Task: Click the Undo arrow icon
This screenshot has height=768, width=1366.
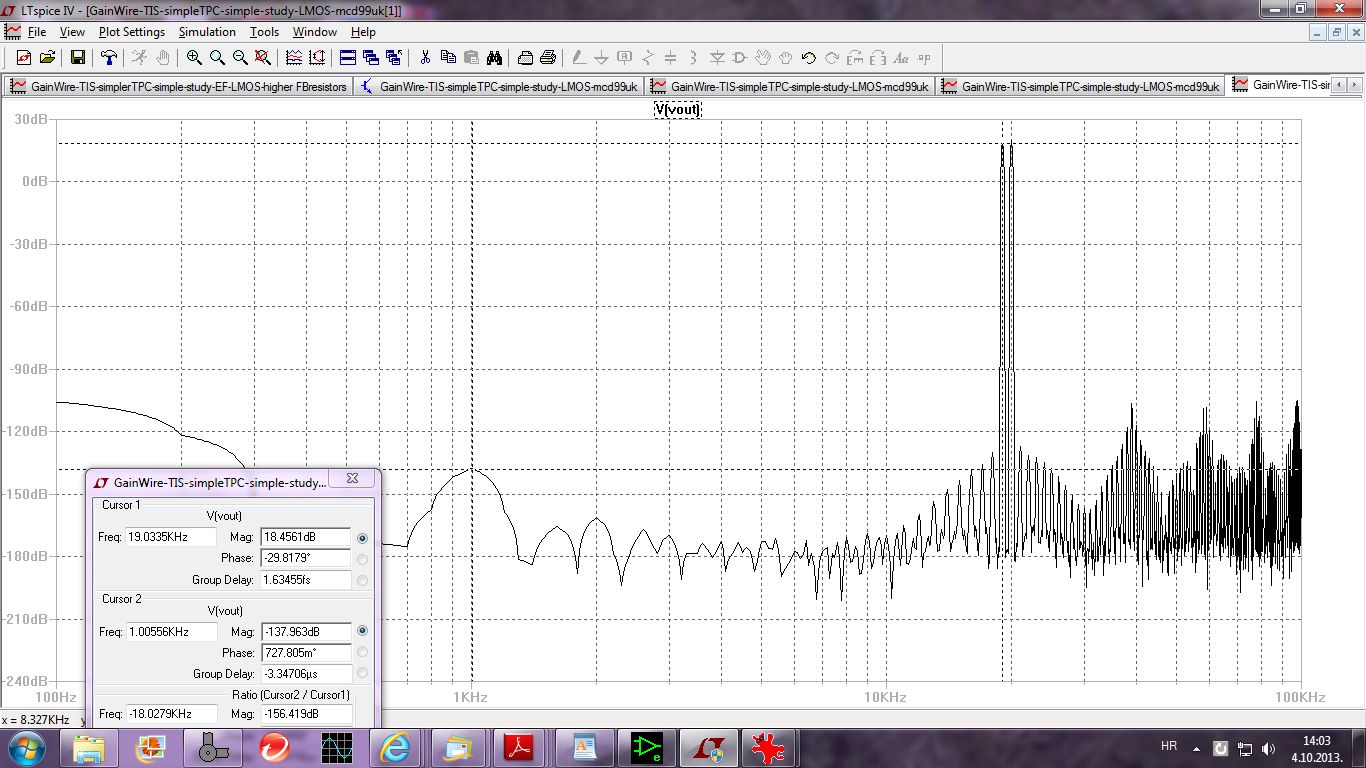Action: tap(809, 58)
